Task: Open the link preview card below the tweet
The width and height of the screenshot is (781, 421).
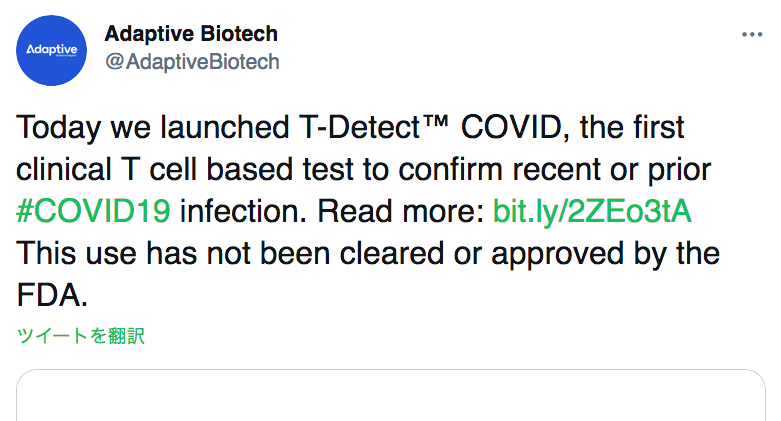Action: [390, 395]
